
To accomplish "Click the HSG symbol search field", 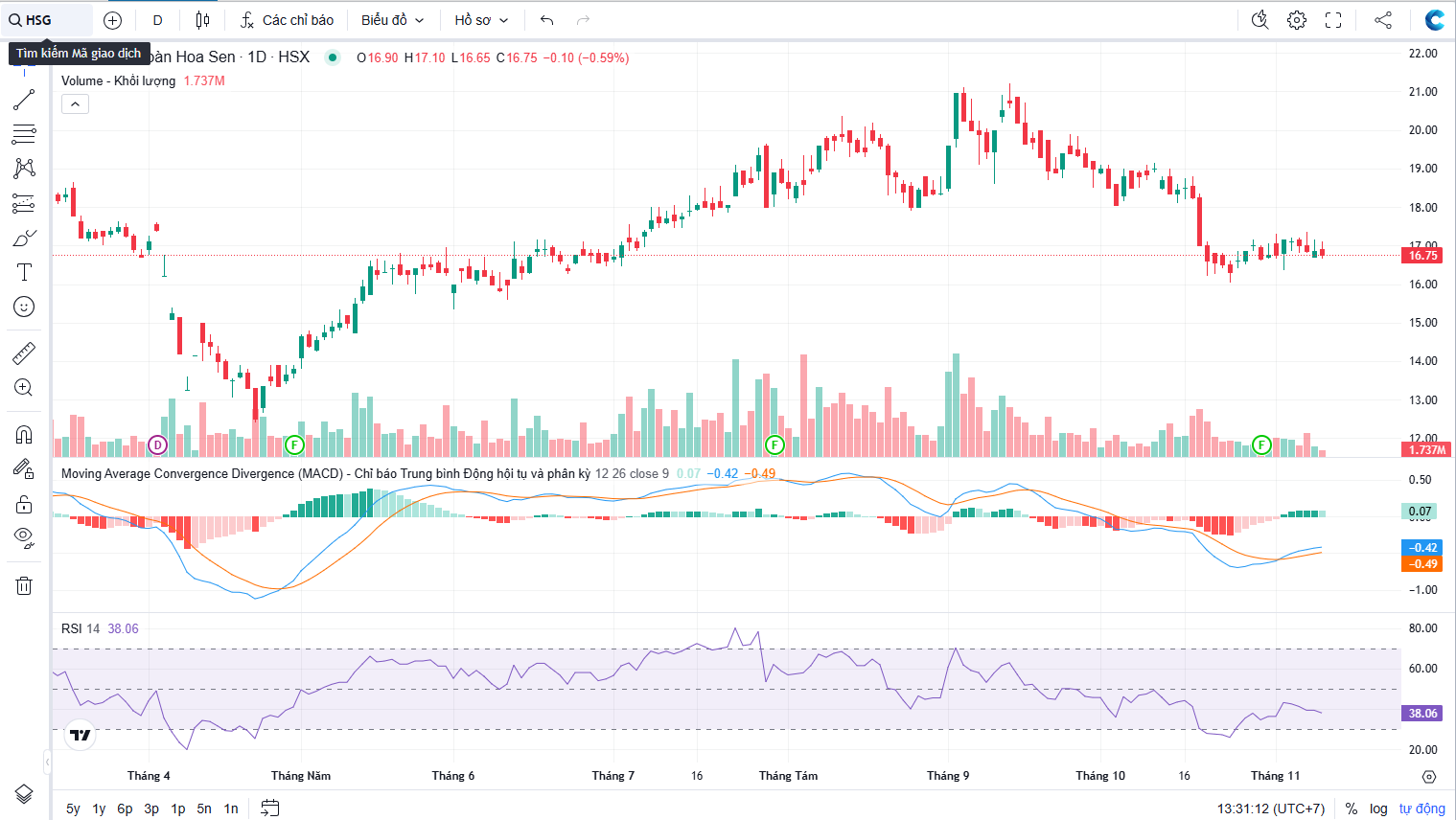I will pyautogui.click(x=48, y=20).
